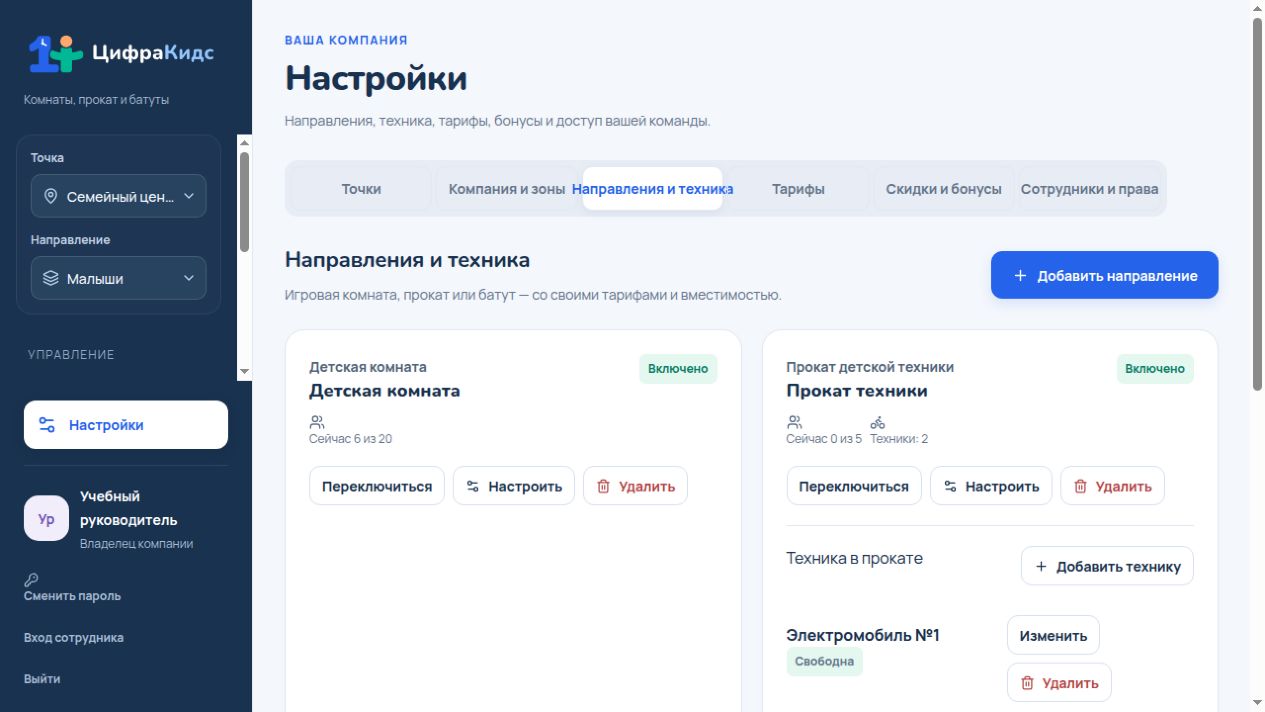
Task: Open the Скидки и бонусы tab
Action: coord(944,189)
